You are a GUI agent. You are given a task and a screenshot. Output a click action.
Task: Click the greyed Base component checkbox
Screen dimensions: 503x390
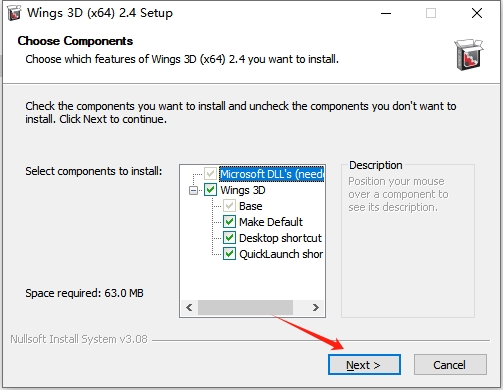click(229, 206)
